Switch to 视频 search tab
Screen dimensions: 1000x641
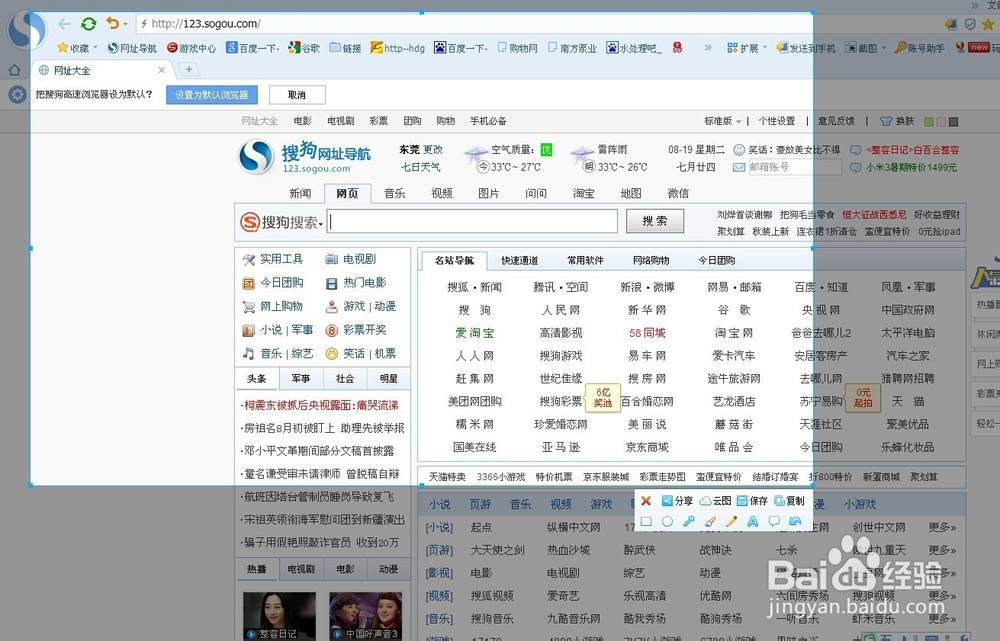(x=442, y=193)
